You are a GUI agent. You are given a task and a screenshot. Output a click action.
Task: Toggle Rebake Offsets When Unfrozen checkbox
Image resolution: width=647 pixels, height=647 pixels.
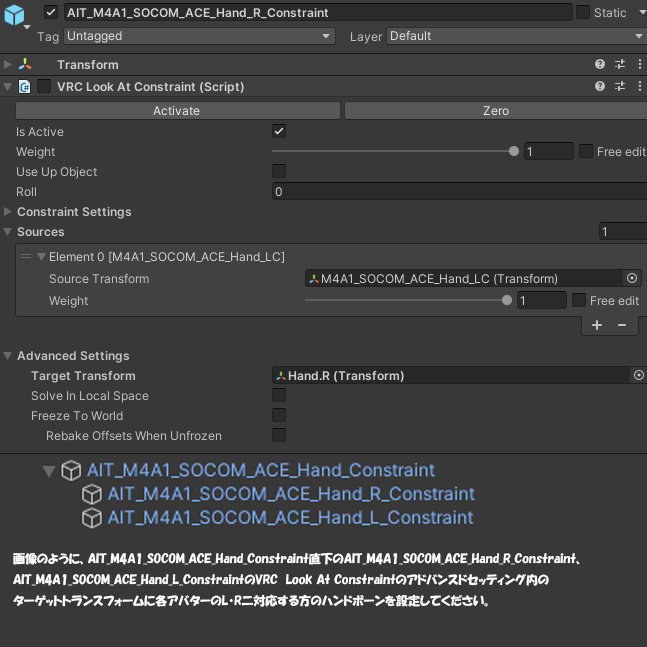[279, 434]
